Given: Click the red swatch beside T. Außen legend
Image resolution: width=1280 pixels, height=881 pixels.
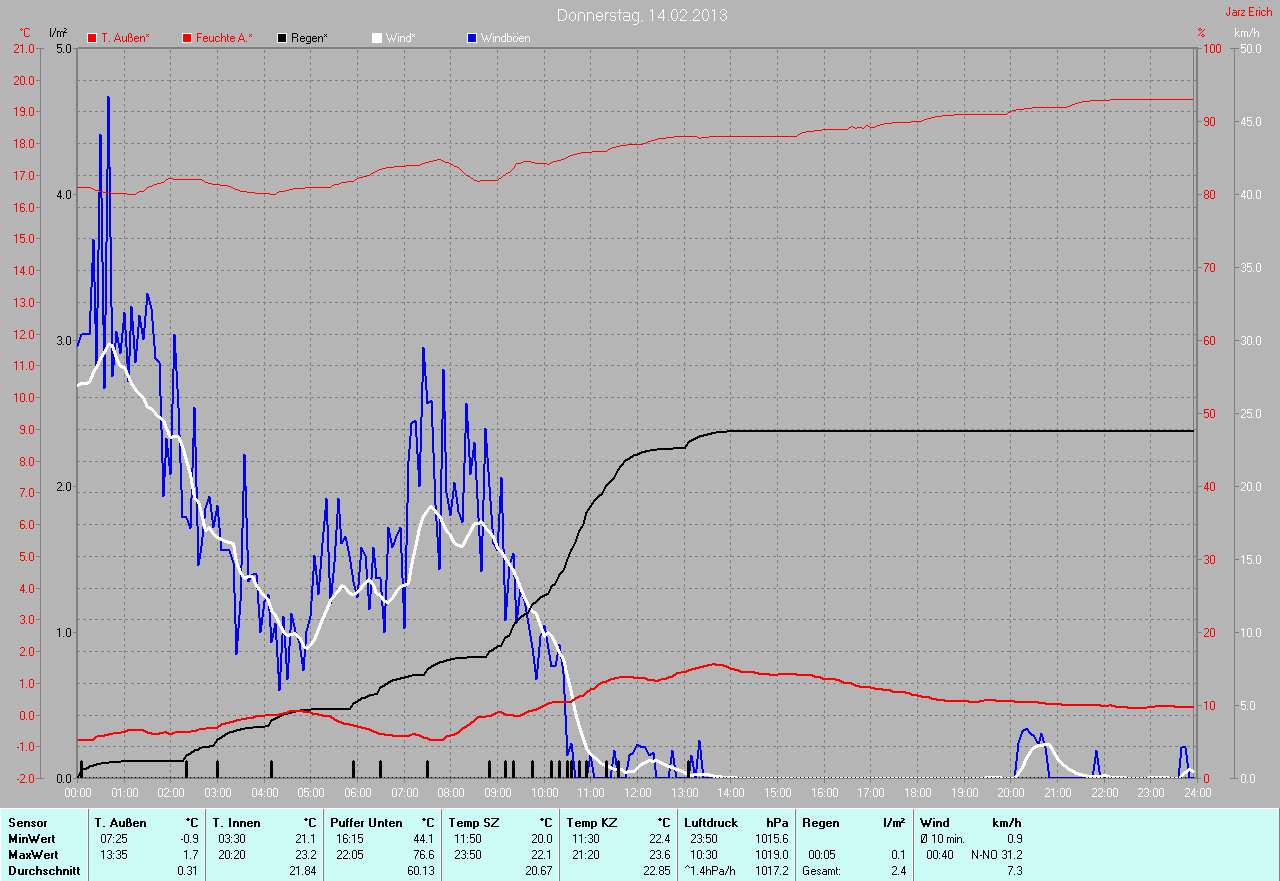Looking at the screenshot, I should click(x=92, y=38).
